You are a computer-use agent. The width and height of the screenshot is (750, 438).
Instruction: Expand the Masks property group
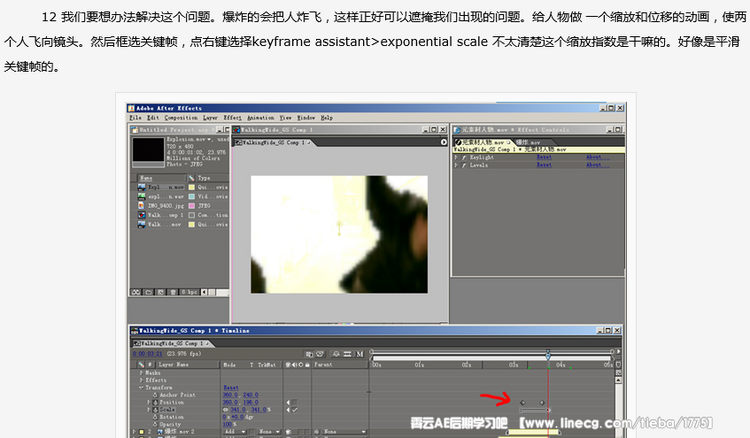coord(141,373)
